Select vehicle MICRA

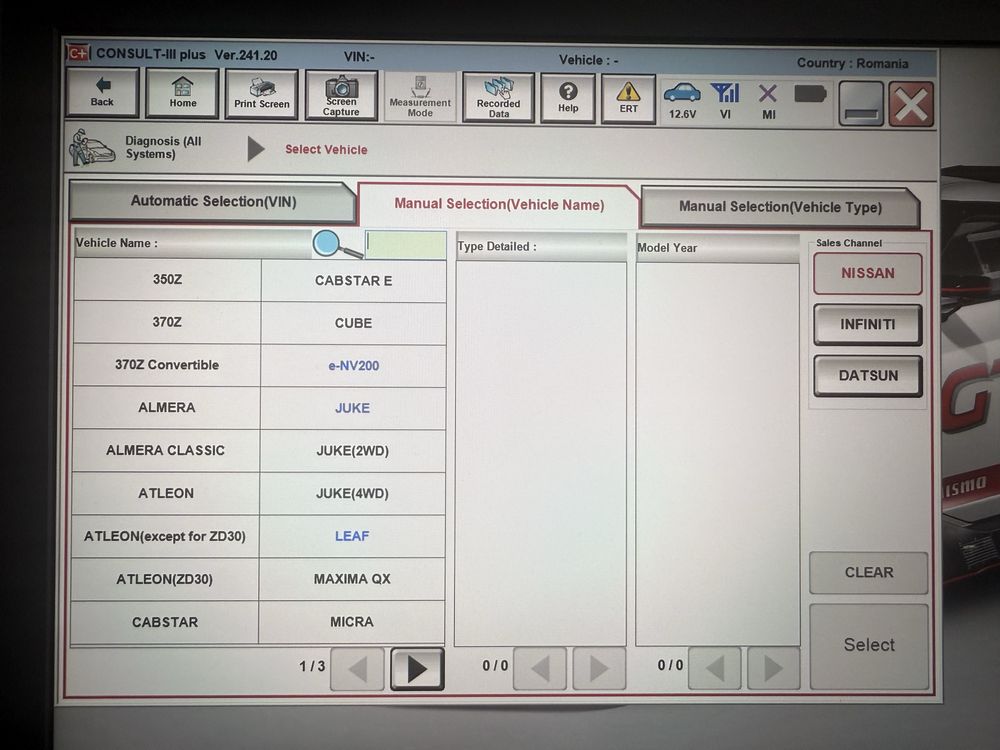[x=351, y=622]
